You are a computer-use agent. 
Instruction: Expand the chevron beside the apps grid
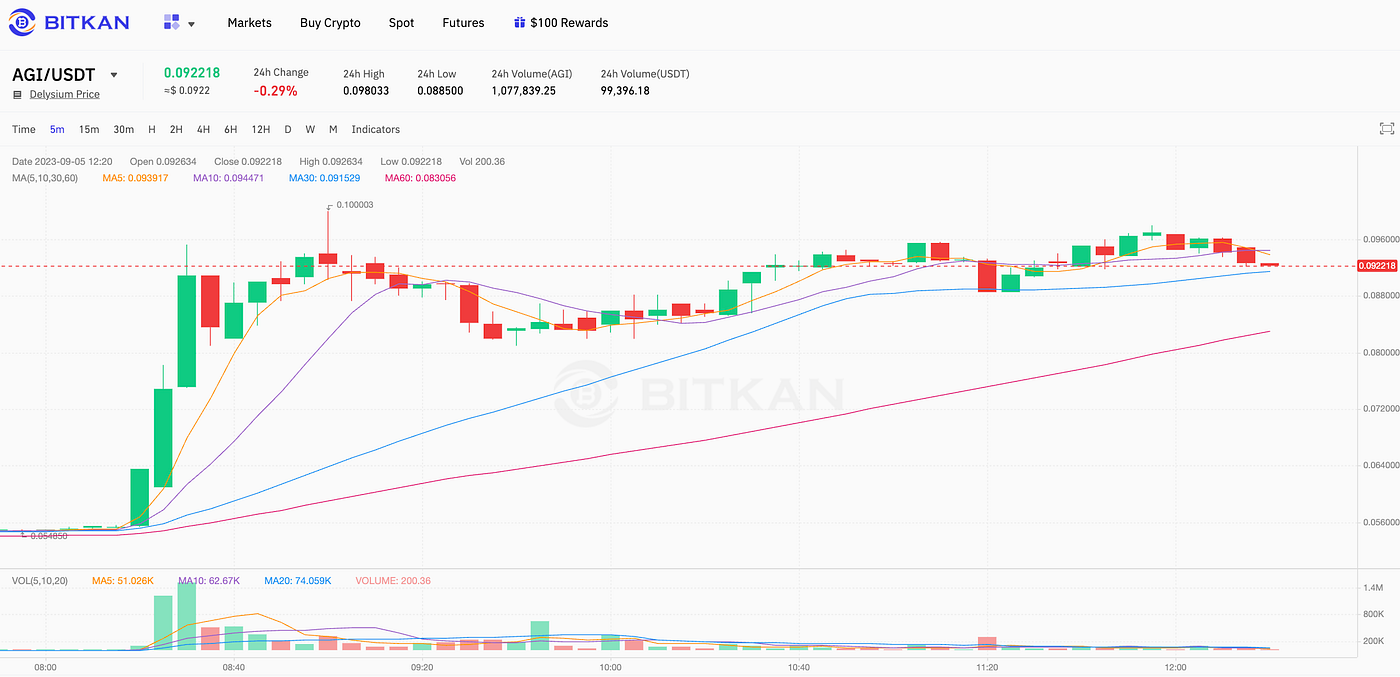pos(193,23)
